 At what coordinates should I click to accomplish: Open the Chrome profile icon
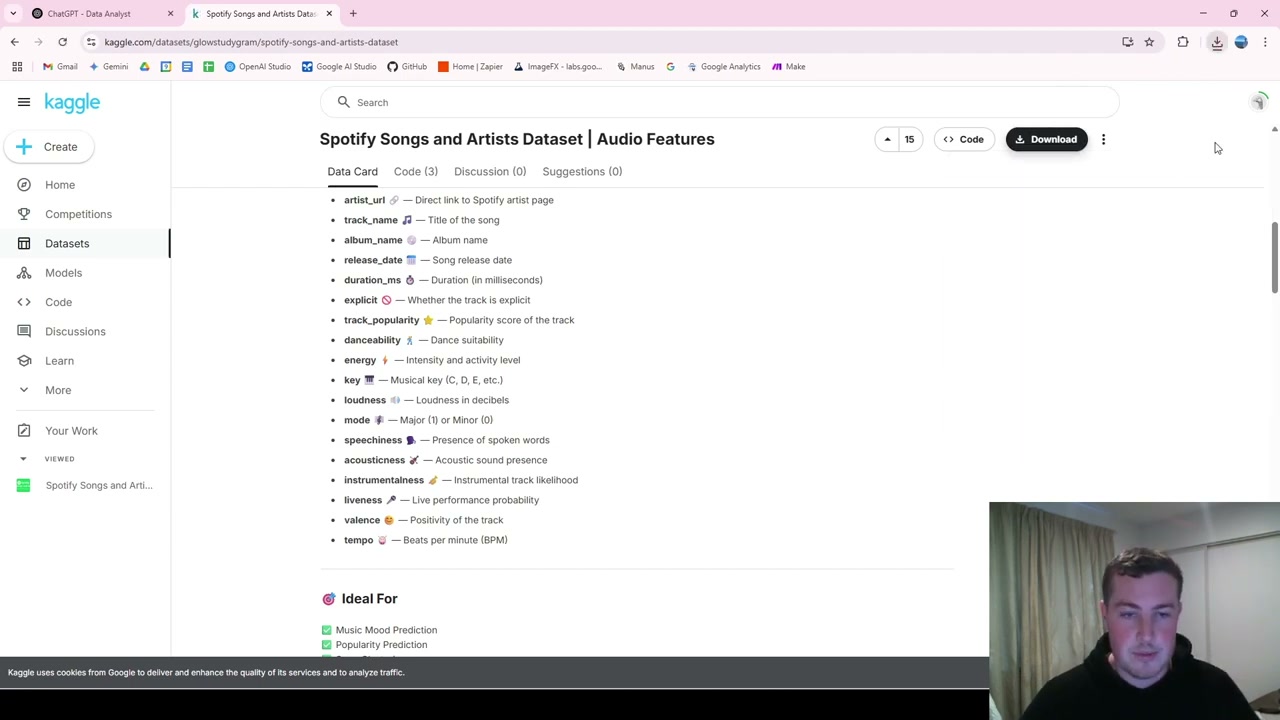[1241, 42]
